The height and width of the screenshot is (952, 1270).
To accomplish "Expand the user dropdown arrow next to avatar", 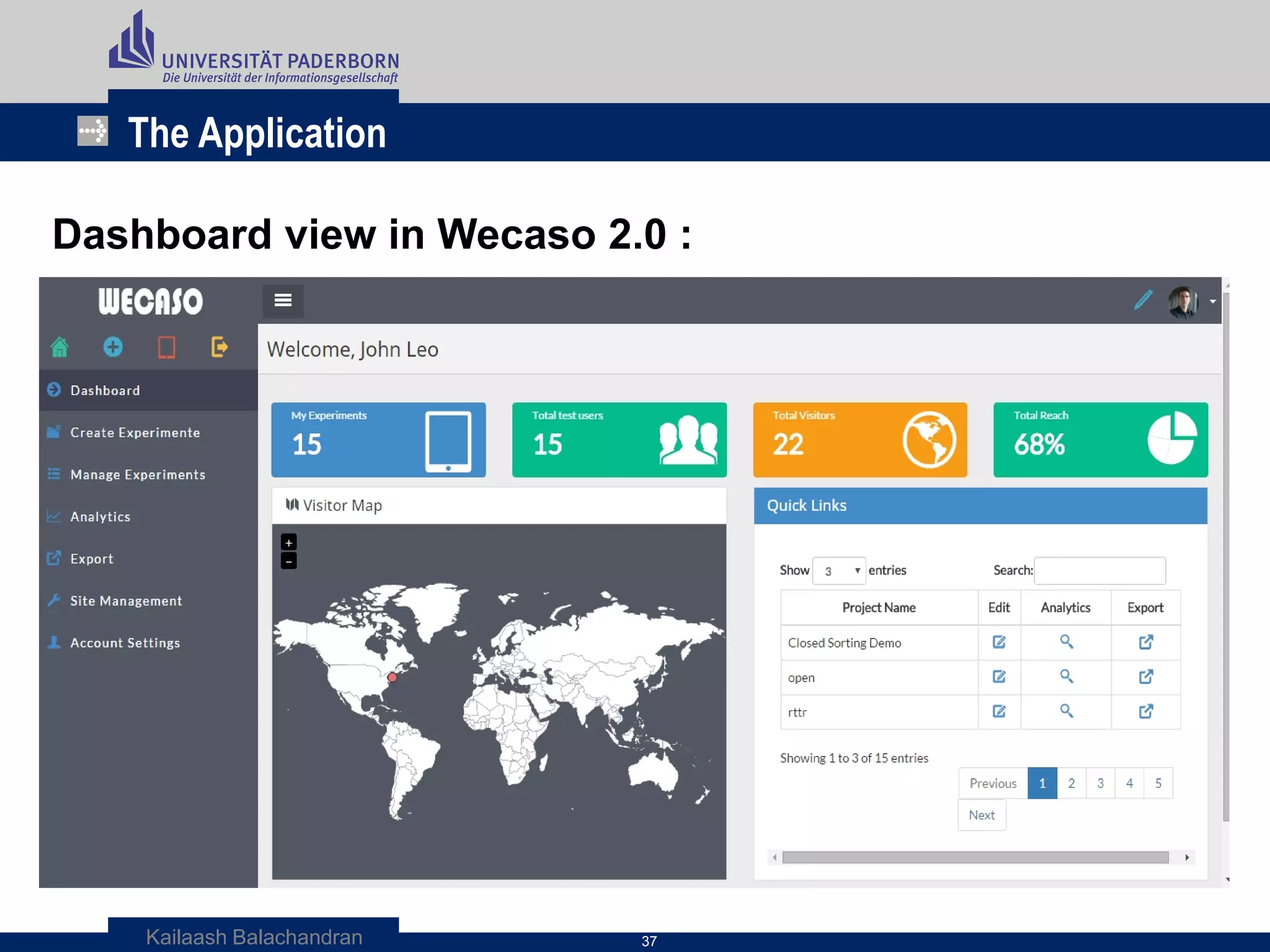I will pyautogui.click(x=1212, y=302).
